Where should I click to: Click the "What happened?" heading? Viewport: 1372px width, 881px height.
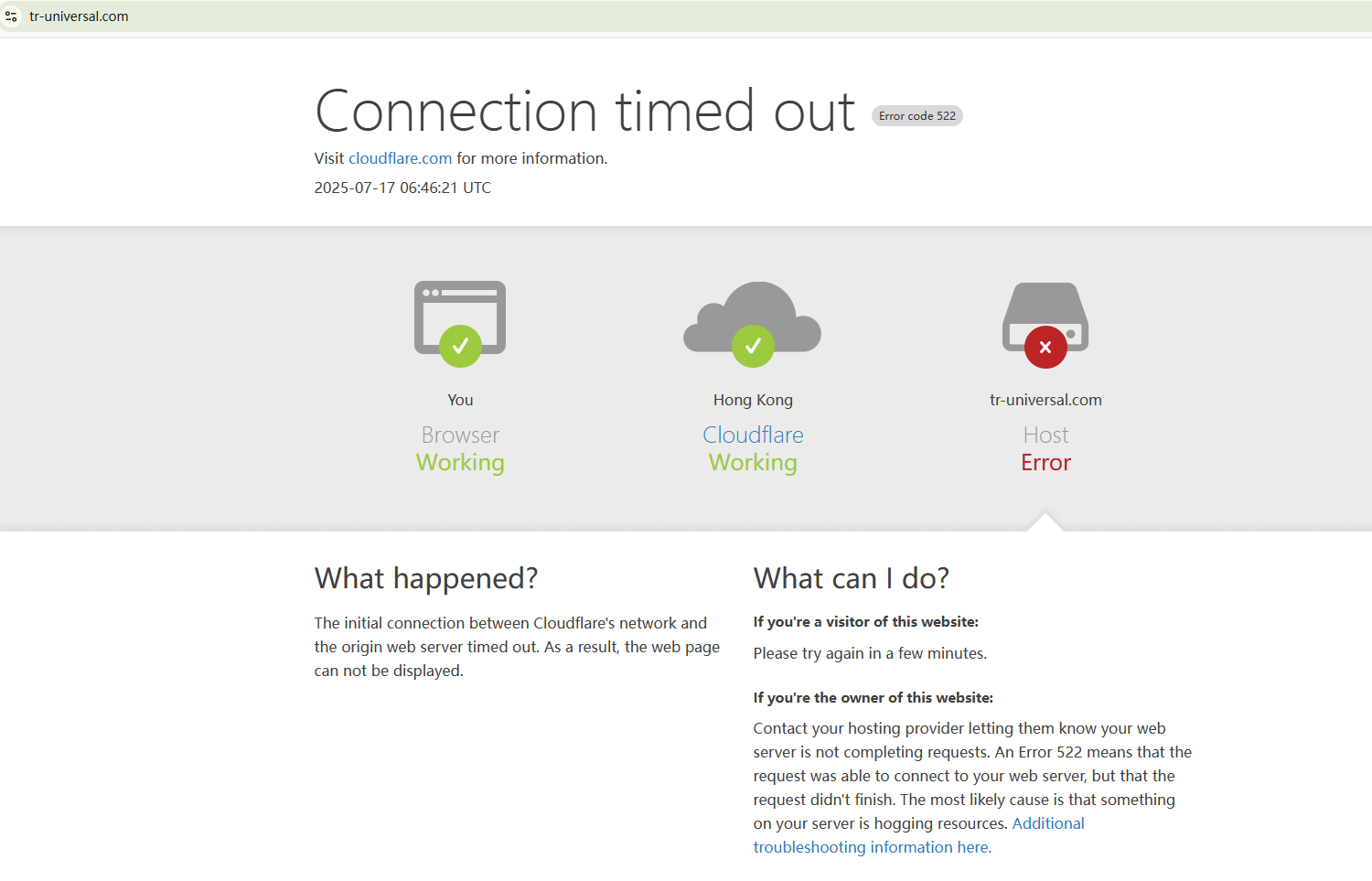(x=426, y=578)
